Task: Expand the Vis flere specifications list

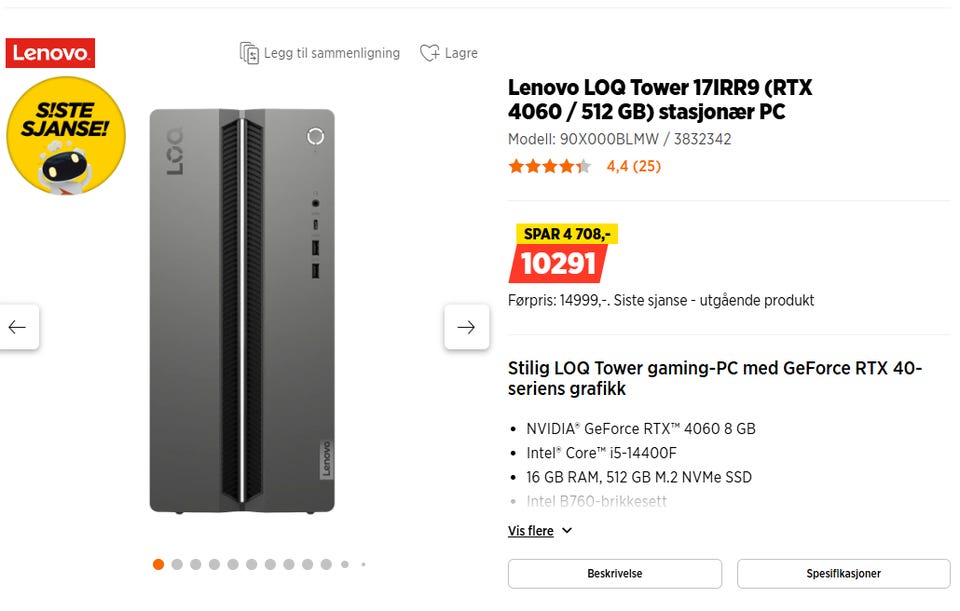Action: pos(531,531)
